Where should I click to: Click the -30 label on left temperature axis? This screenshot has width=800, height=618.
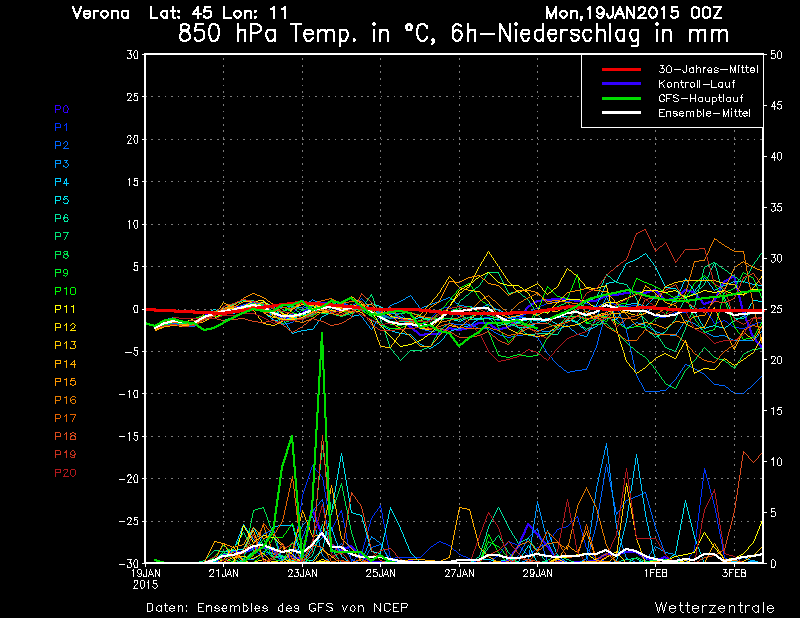tap(129, 563)
